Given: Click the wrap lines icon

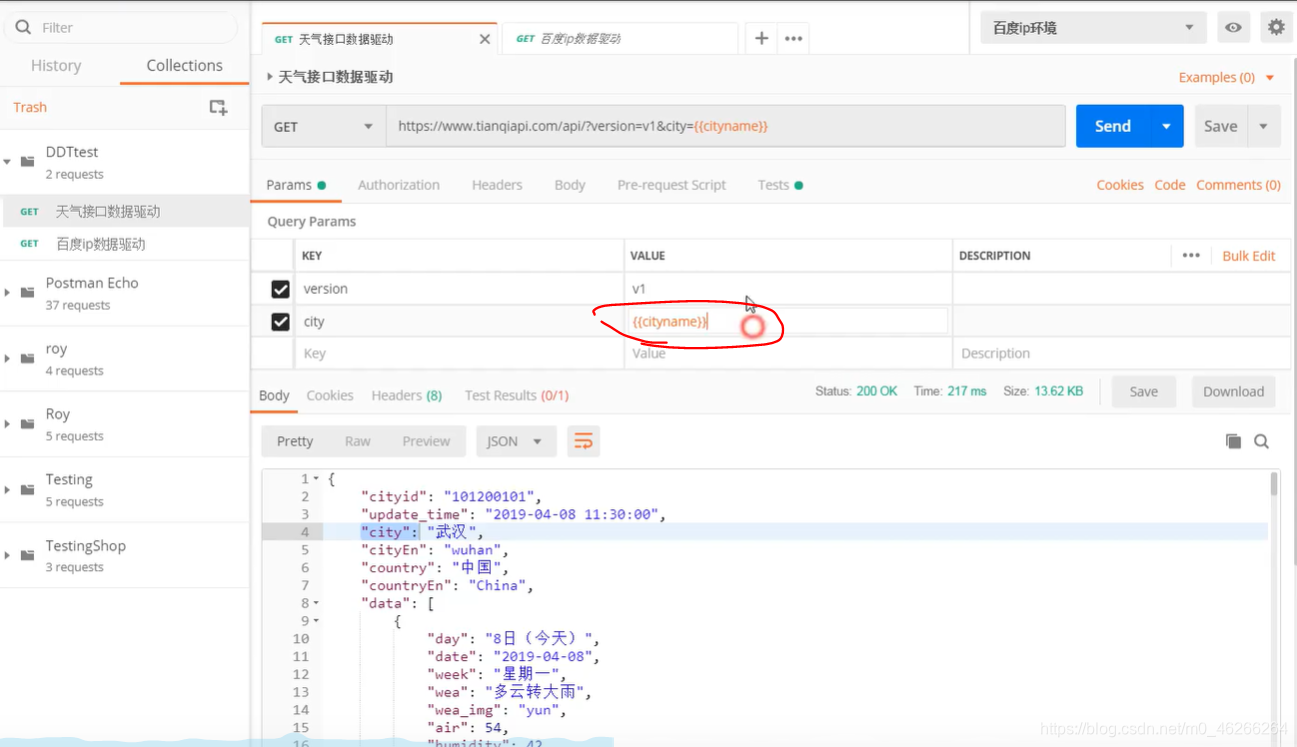Looking at the screenshot, I should tap(583, 441).
